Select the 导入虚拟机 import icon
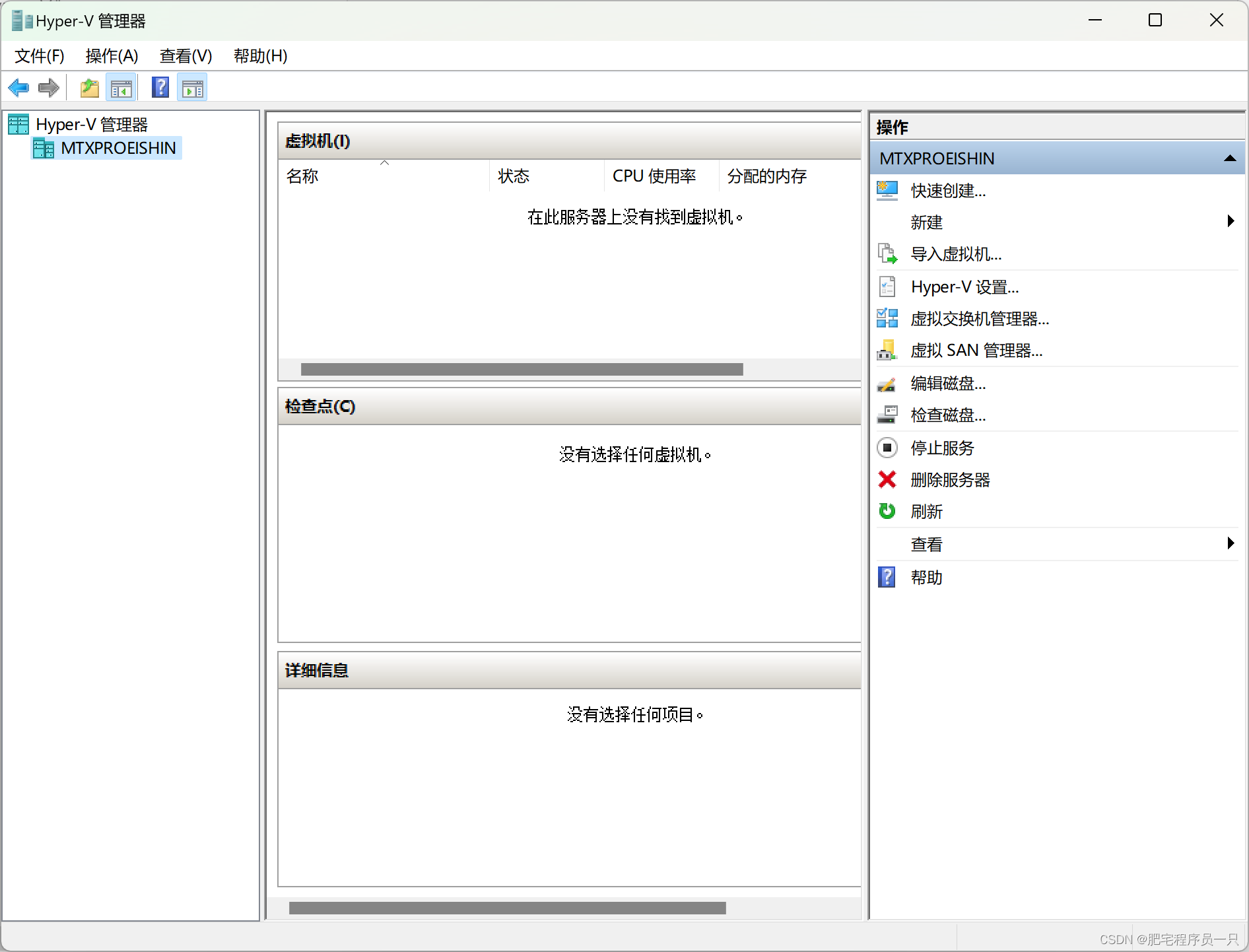 click(887, 254)
